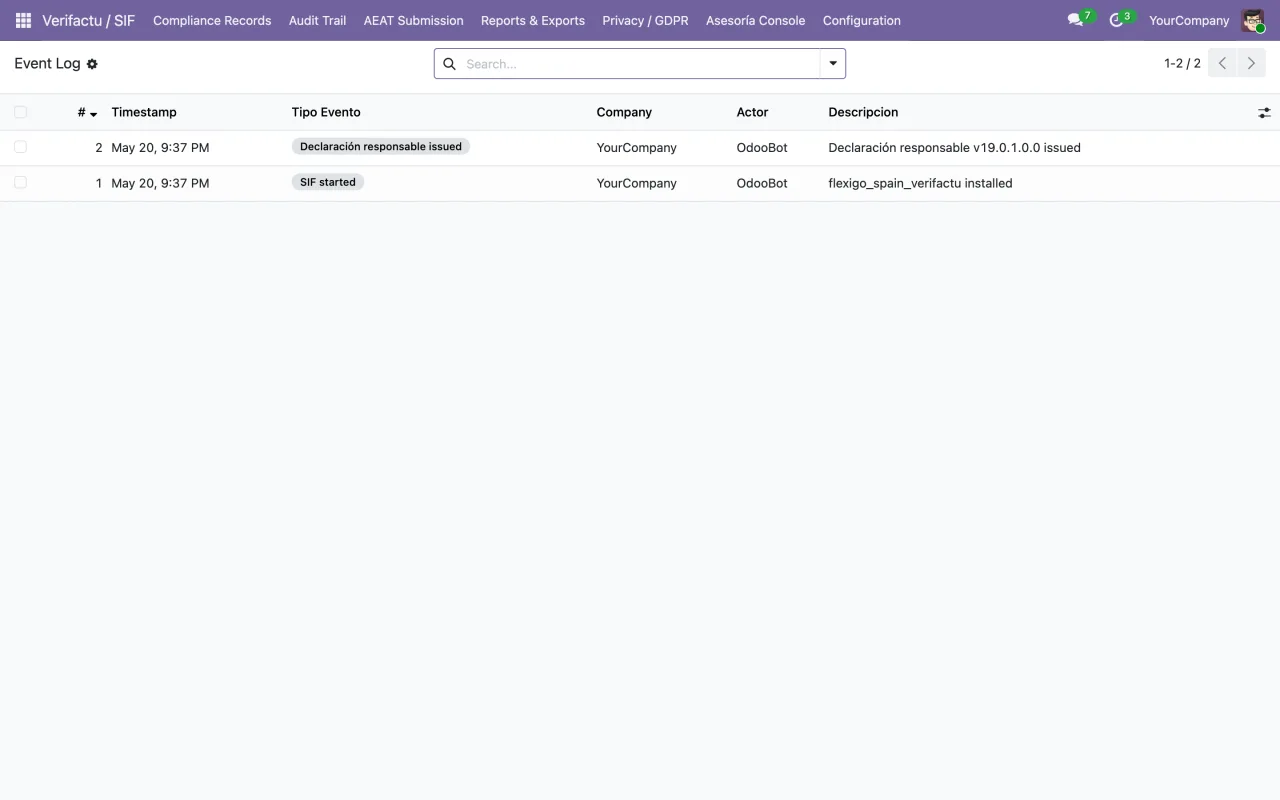Focus the Search input field
Viewport: 1280px width, 800px height.
(x=640, y=64)
